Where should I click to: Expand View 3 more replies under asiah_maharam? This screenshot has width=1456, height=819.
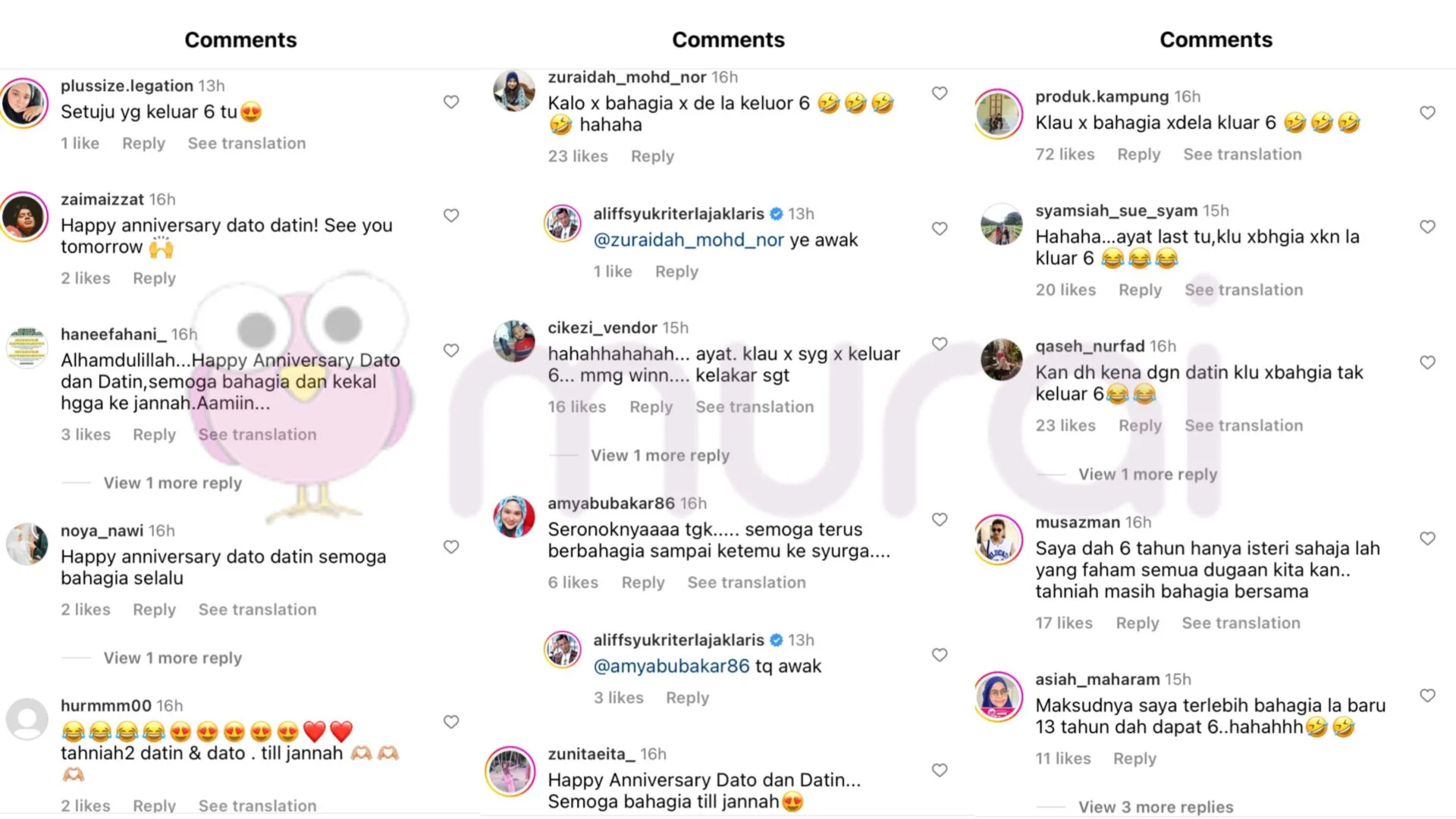click(1156, 807)
